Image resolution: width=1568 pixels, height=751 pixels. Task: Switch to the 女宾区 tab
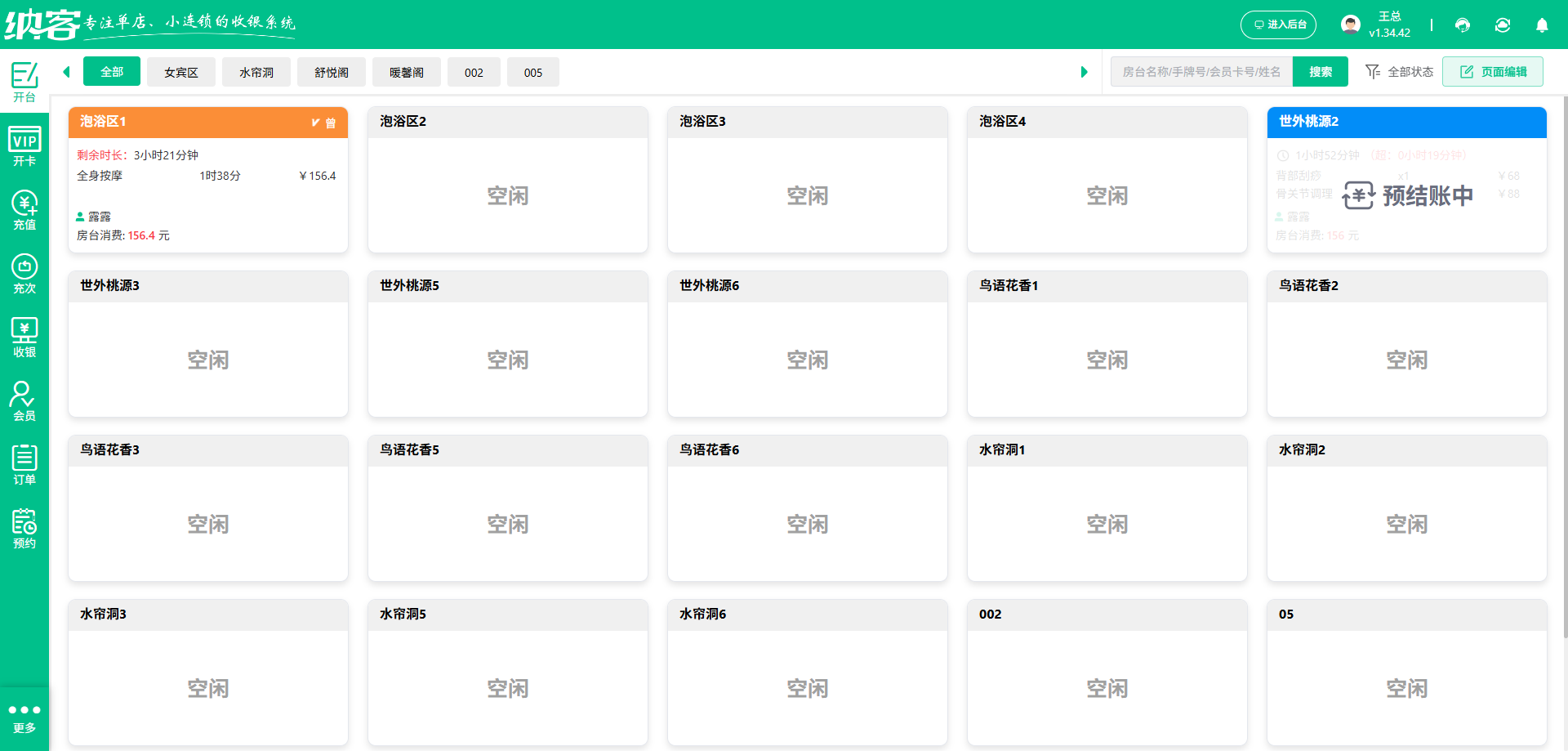(x=181, y=73)
